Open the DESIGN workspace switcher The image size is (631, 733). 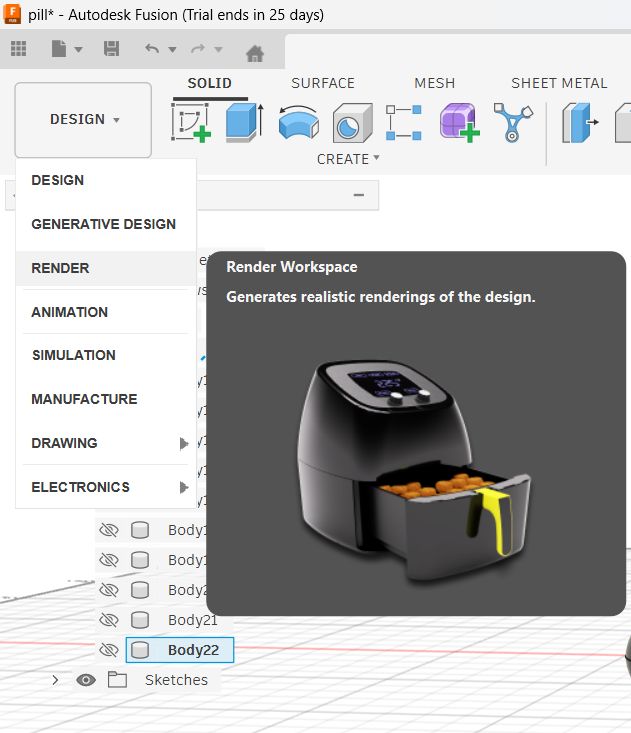click(x=83, y=120)
